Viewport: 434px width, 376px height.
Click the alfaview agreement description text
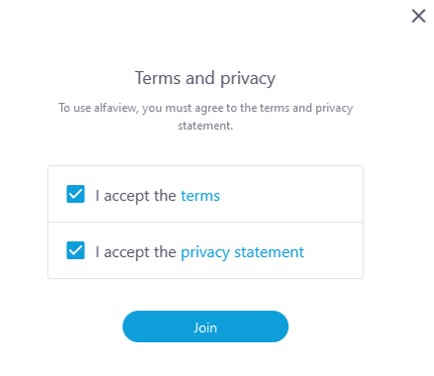click(x=206, y=117)
